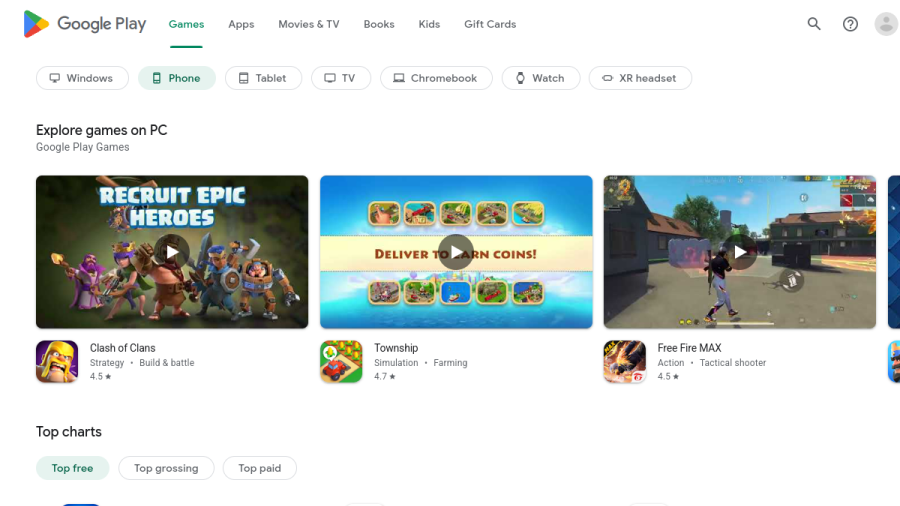Show the Top paid chart
Viewport: 900px width, 506px height.
click(x=259, y=468)
